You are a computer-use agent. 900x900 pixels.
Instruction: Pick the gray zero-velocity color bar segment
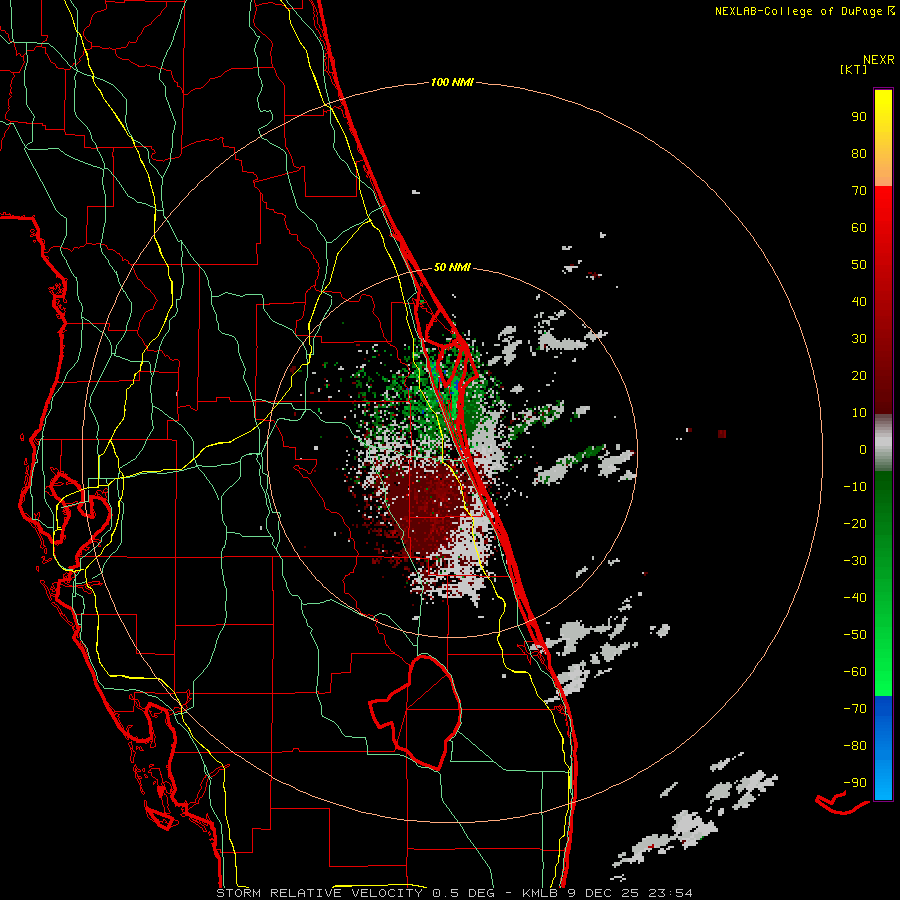point(883,443)
